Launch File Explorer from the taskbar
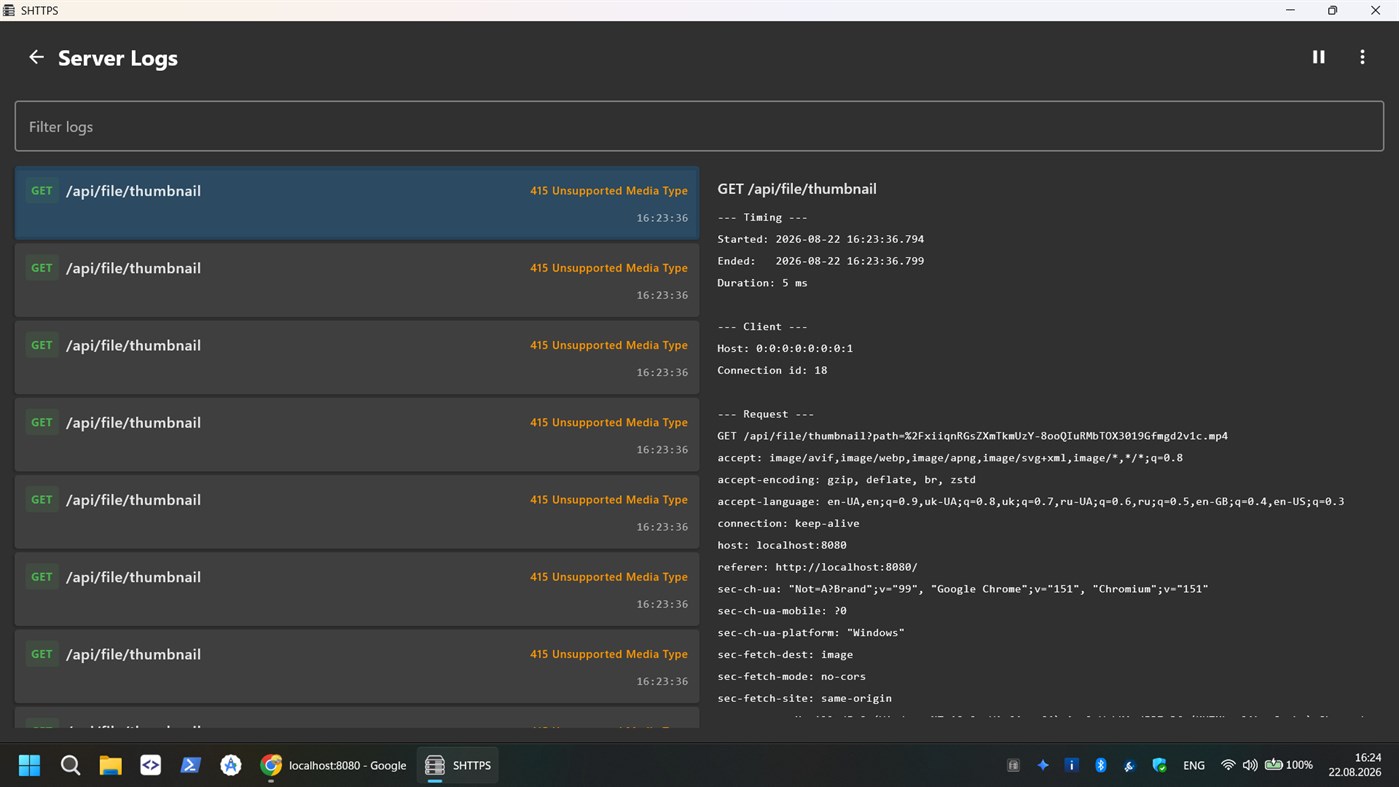This screenshot has width=1399, height=787. 110,765
